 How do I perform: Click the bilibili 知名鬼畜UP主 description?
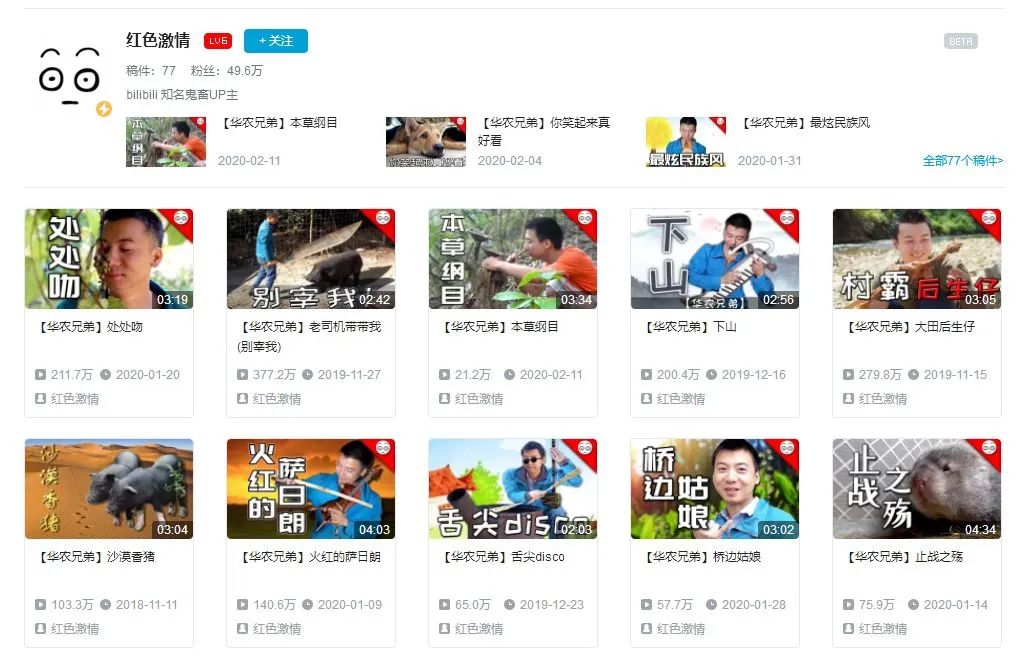[x=182, y=95]
